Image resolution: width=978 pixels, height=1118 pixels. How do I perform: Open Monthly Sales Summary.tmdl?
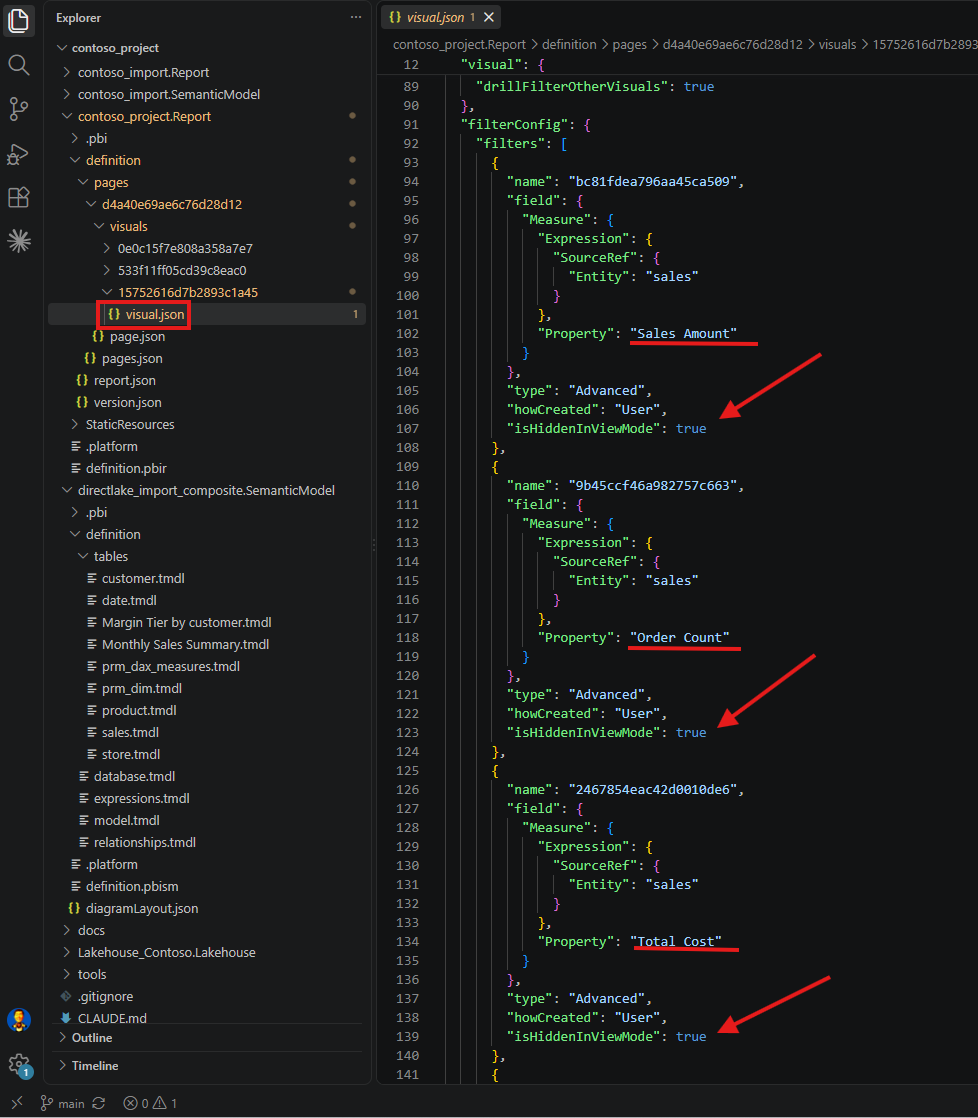click(x=185, y=645)
